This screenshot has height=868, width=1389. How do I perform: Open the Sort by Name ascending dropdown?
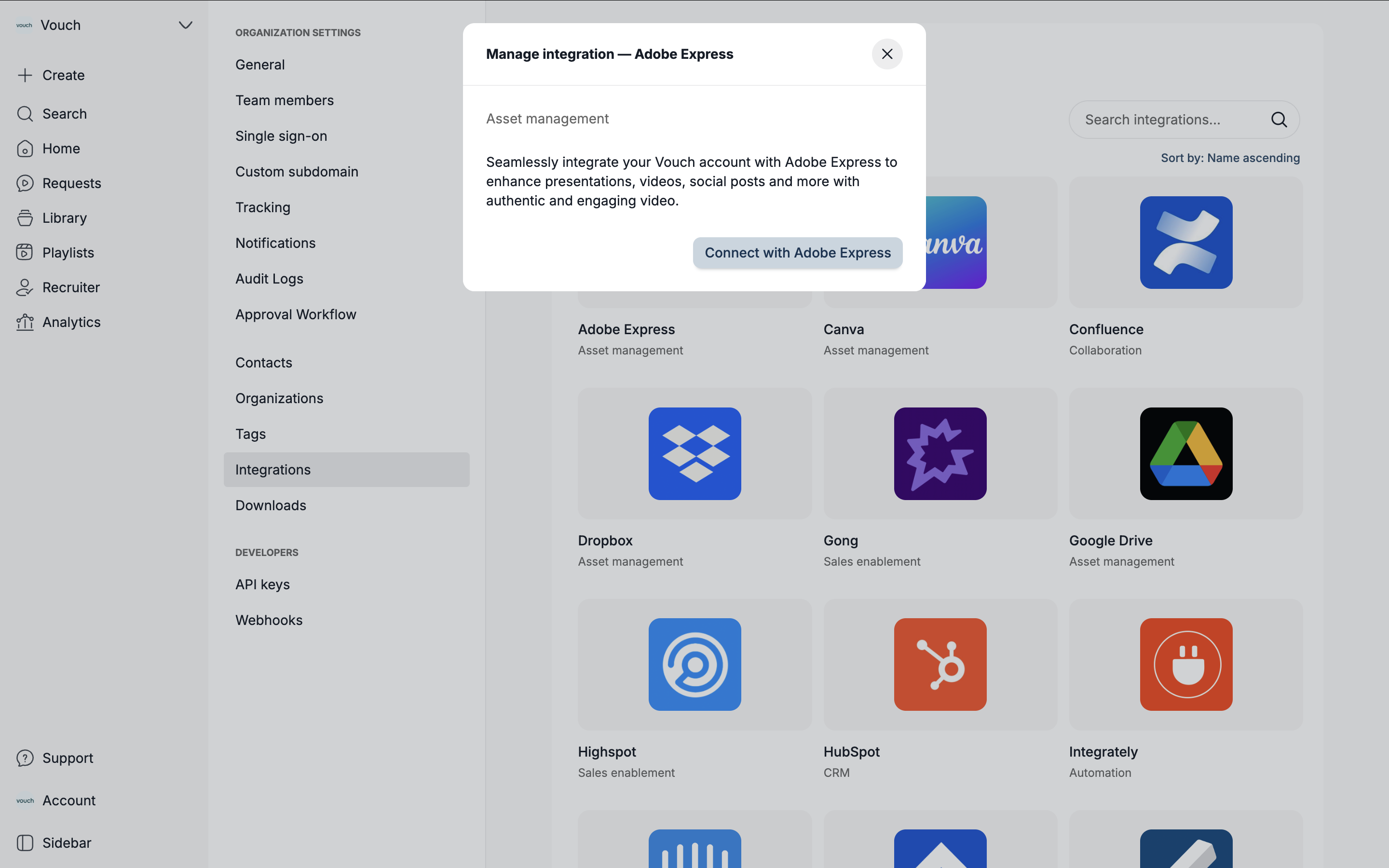point(1230,158)
